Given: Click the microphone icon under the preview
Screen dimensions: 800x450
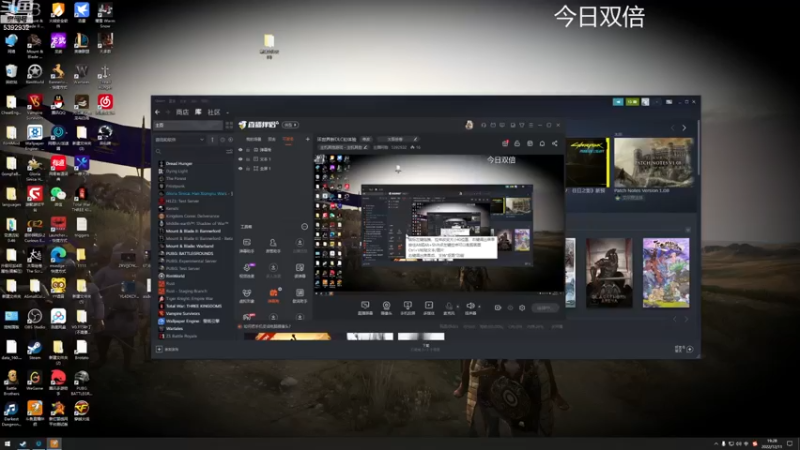Looking at the screenshot, I should [x=449, y=308].
